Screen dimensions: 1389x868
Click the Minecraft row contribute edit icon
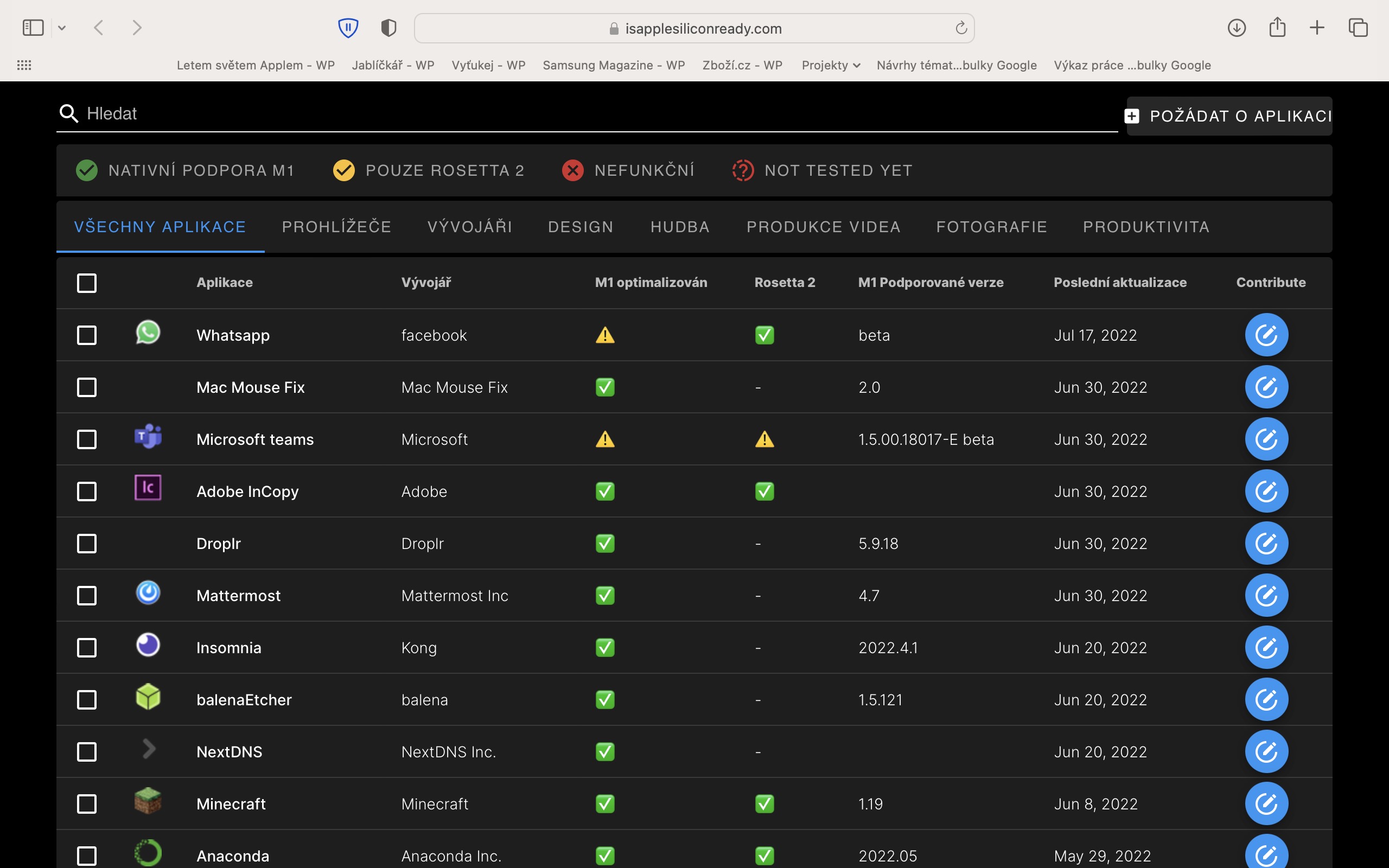pos(1266,803)
